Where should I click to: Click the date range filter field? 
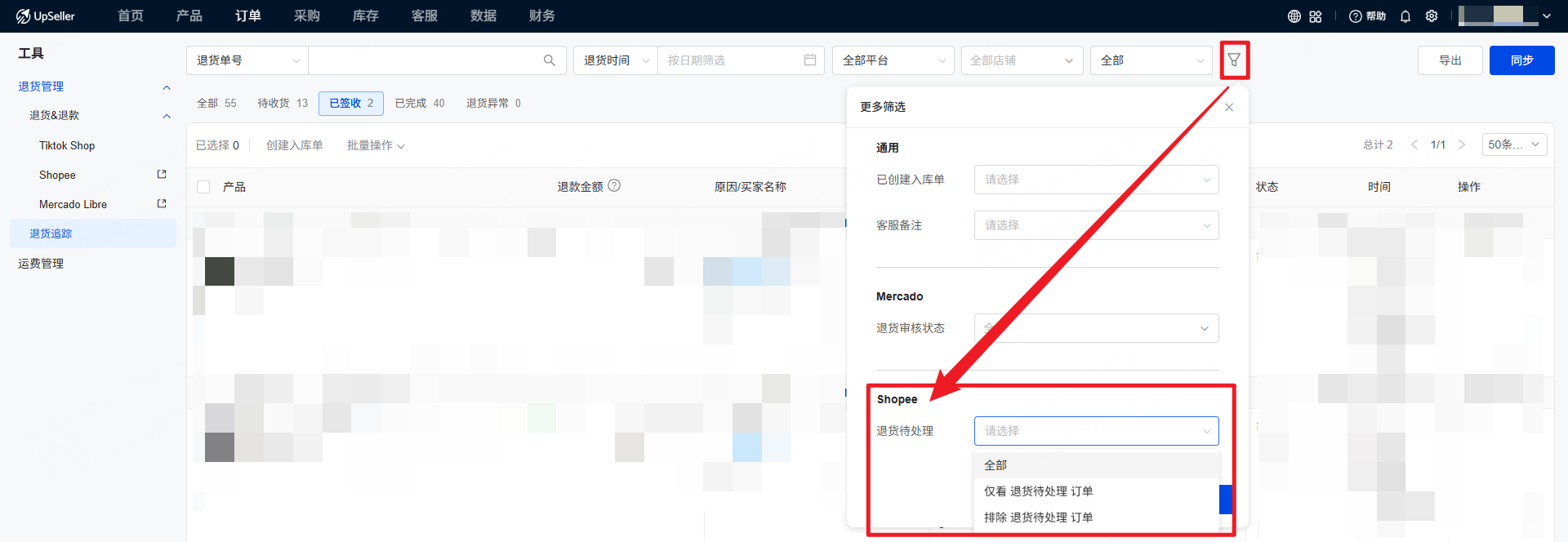(x=740, y=60)
